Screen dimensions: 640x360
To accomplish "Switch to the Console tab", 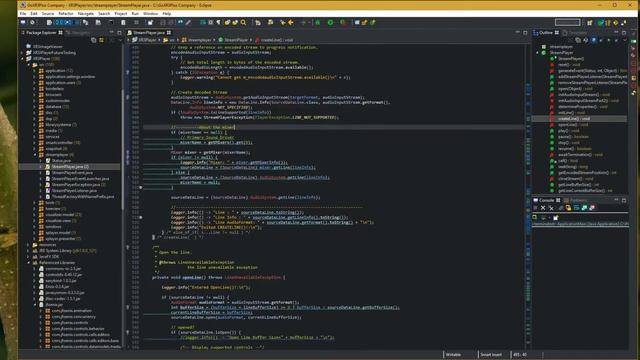I will (x=546, y=200).
